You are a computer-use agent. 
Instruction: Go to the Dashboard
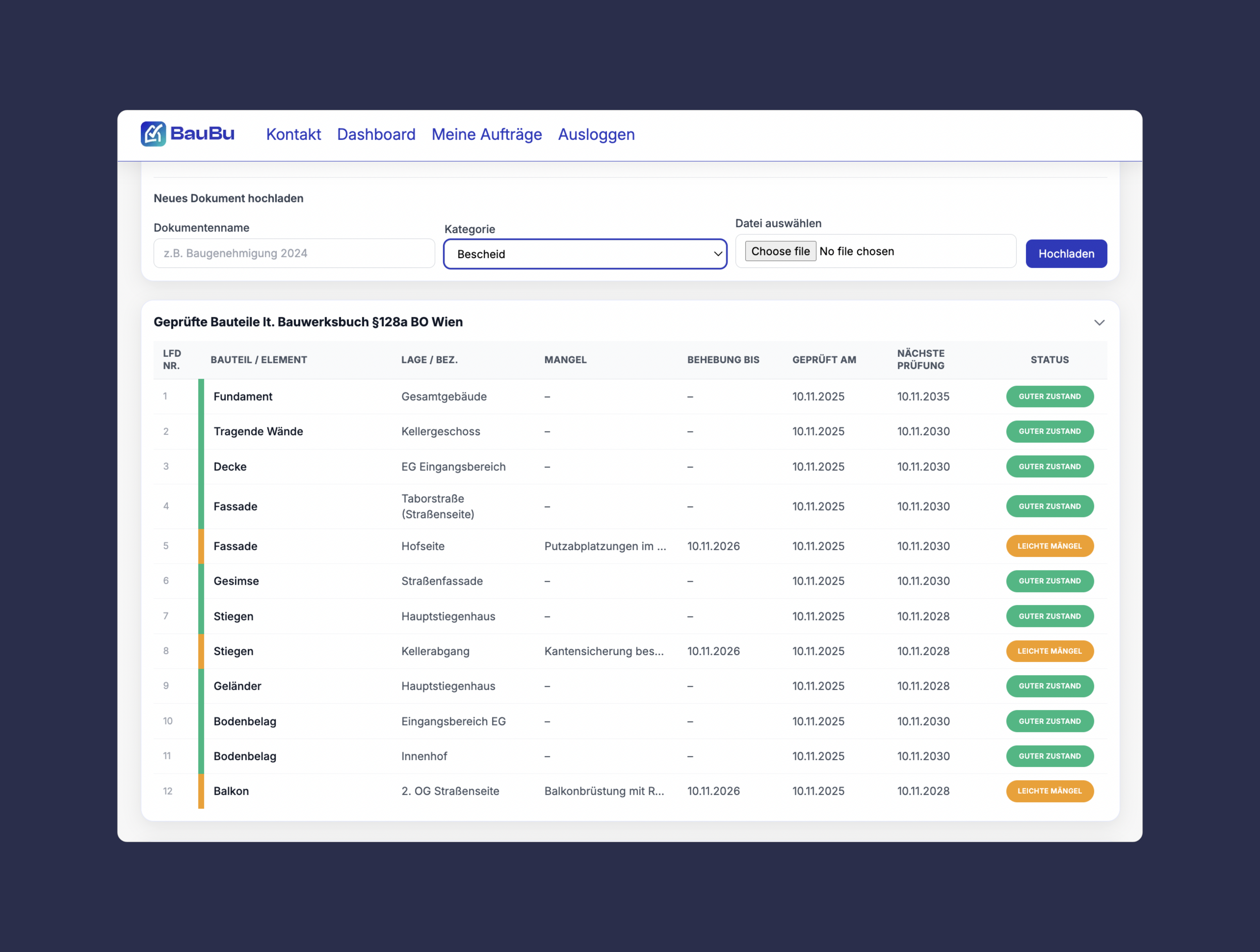coord(376,134)
